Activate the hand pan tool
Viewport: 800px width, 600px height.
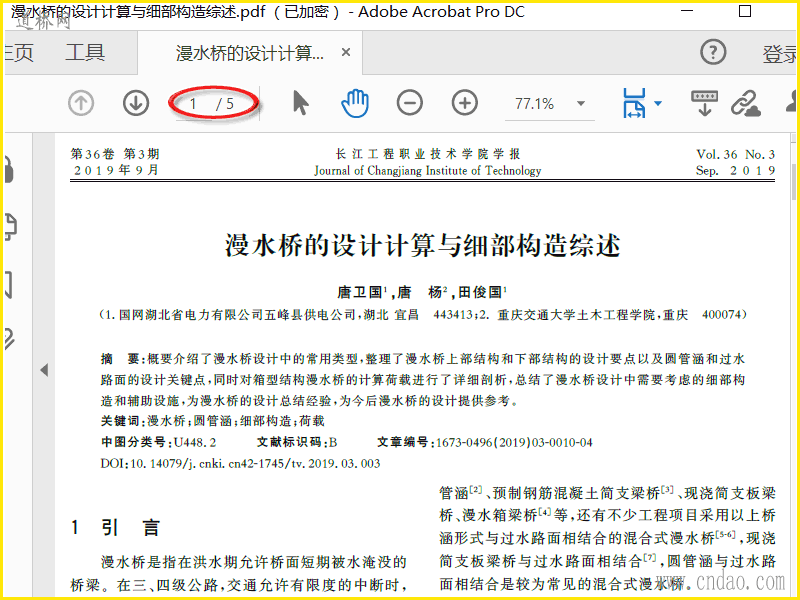pyautogui.click(x=355, y=103)
